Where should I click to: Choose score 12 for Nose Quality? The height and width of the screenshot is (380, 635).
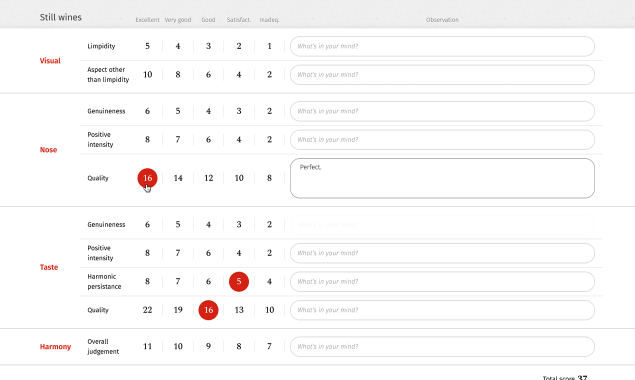pyautogui.click(x=209, y=178)
